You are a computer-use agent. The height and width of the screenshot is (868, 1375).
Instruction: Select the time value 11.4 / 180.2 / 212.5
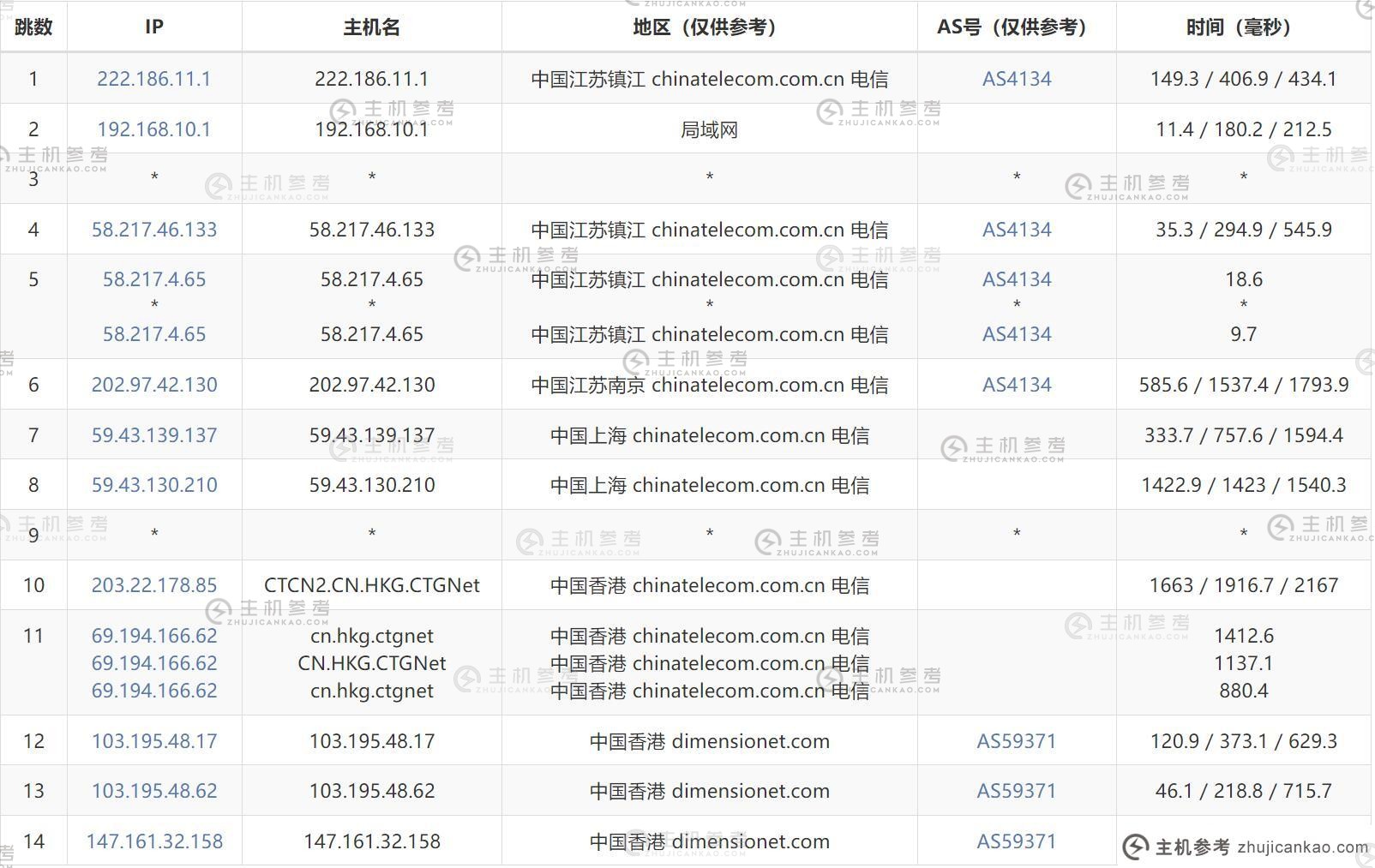[1244, 129]
